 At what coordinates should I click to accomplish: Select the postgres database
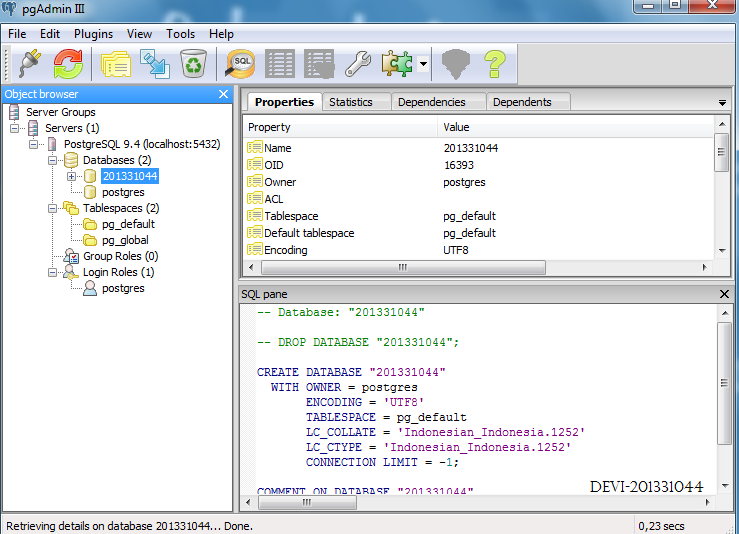(123, 192)
